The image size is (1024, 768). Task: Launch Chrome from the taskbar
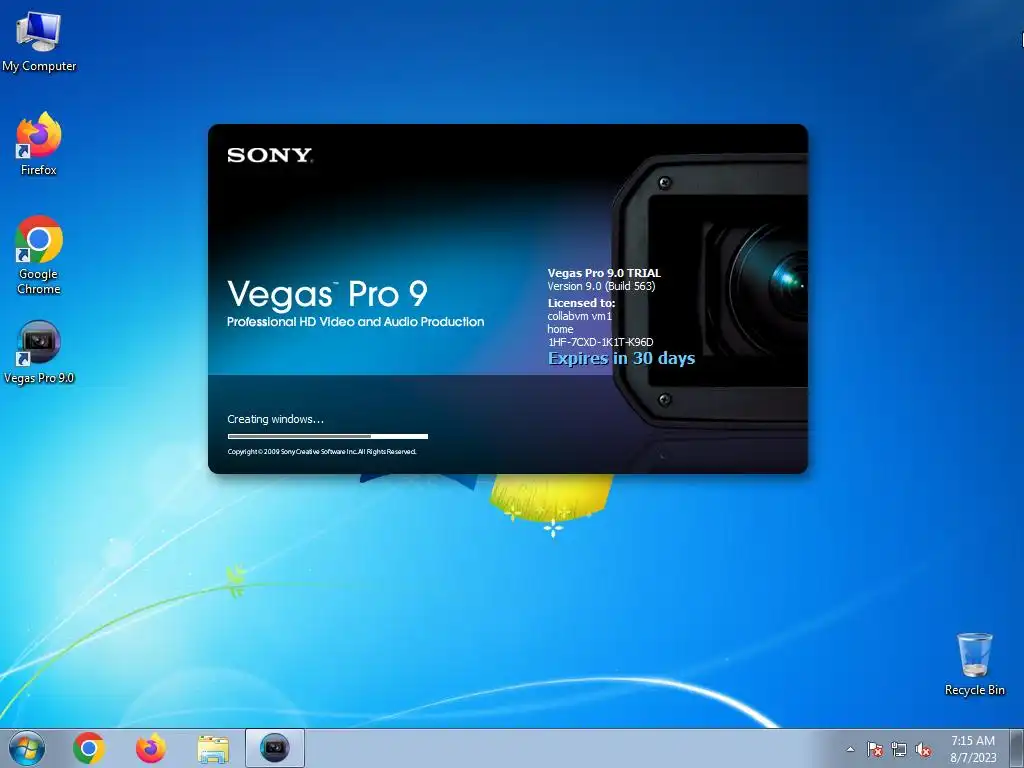(x=89, y=748)
